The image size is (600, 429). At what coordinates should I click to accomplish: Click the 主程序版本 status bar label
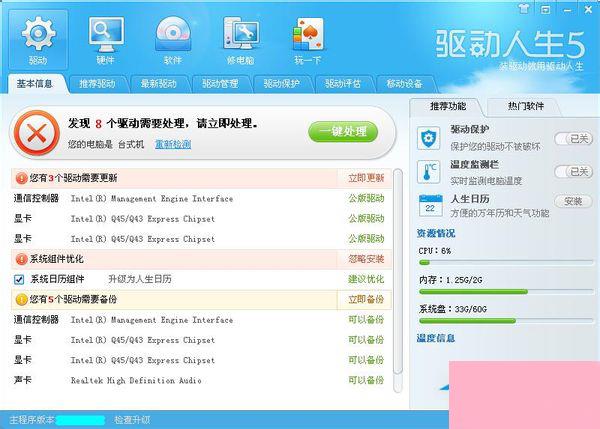click(x=31, y=420)
